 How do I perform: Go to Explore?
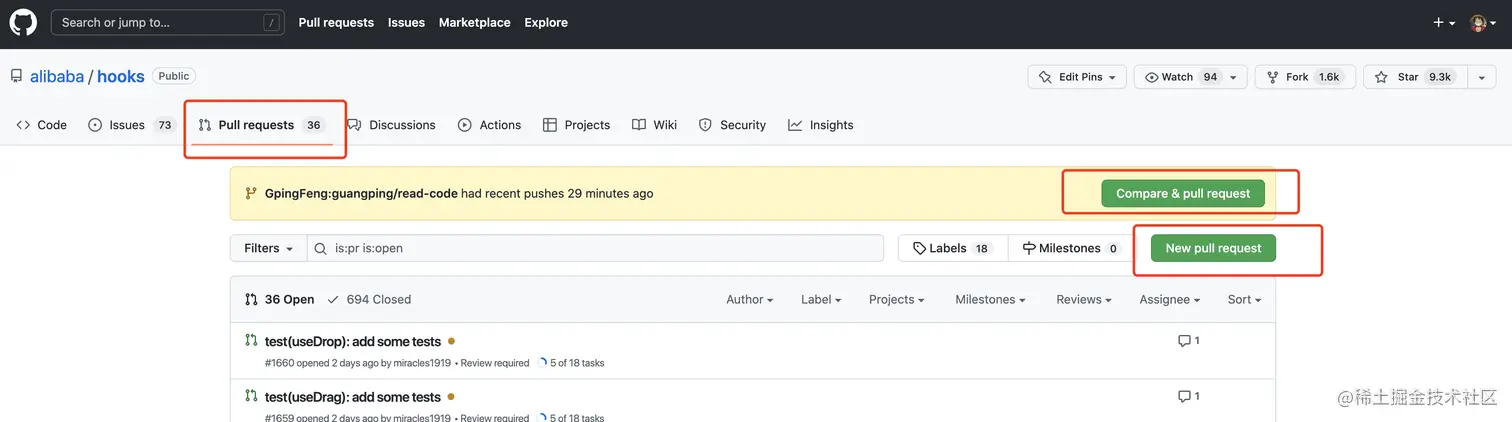[546, 22]
